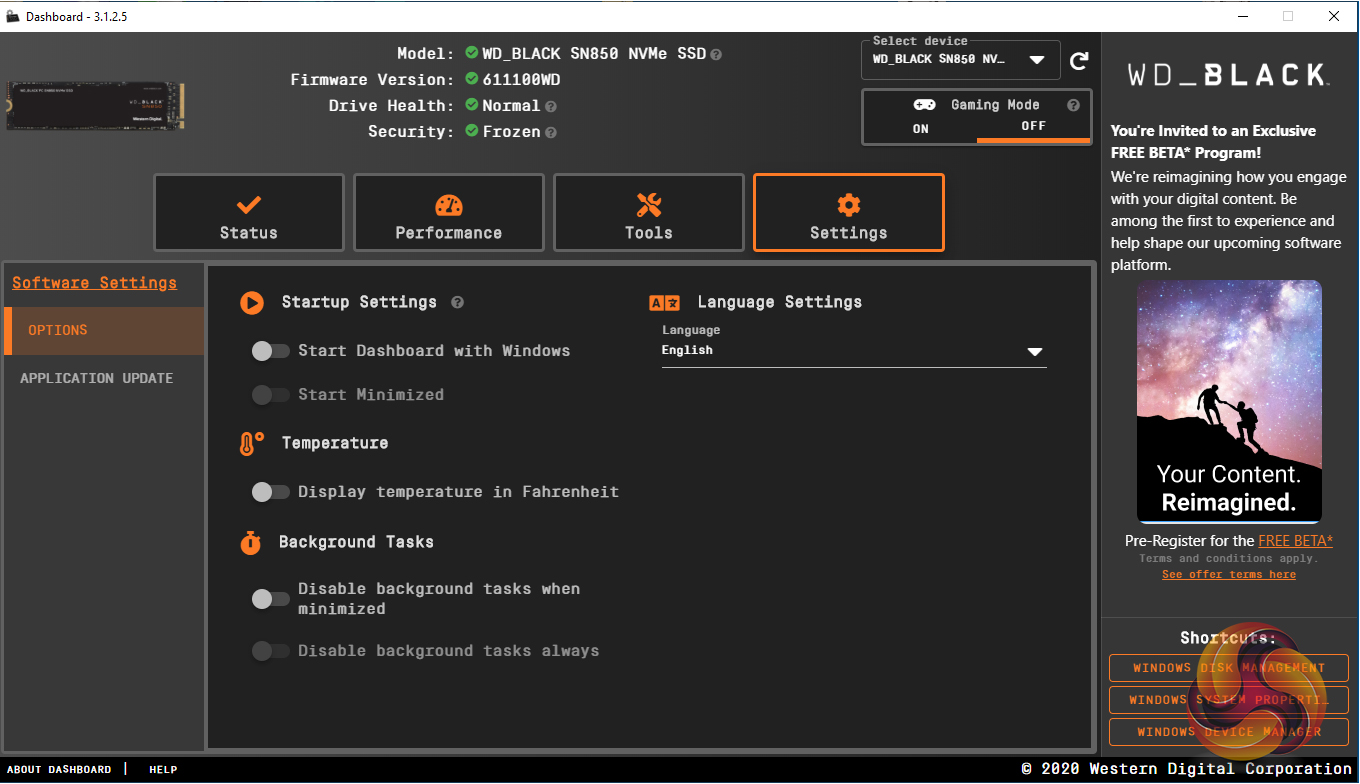The image size is (1360, 784).
Task: Open APPLICATION UPDATE in the sidebar
Action: pos(104,379)
